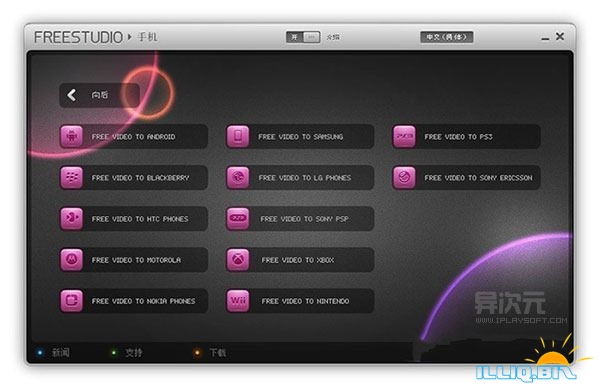
Task: Toggle the on/off switch in title bar
Action: point(303,37)
